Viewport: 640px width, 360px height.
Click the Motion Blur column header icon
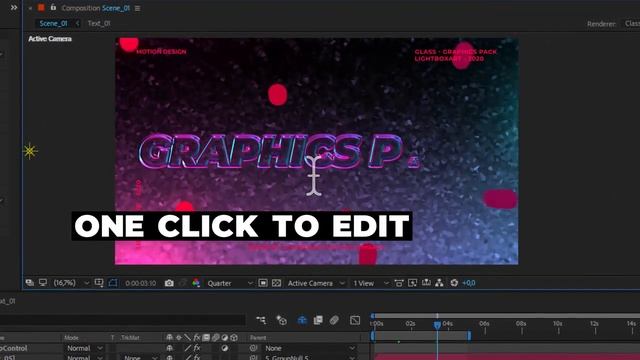tap(216, 338)
